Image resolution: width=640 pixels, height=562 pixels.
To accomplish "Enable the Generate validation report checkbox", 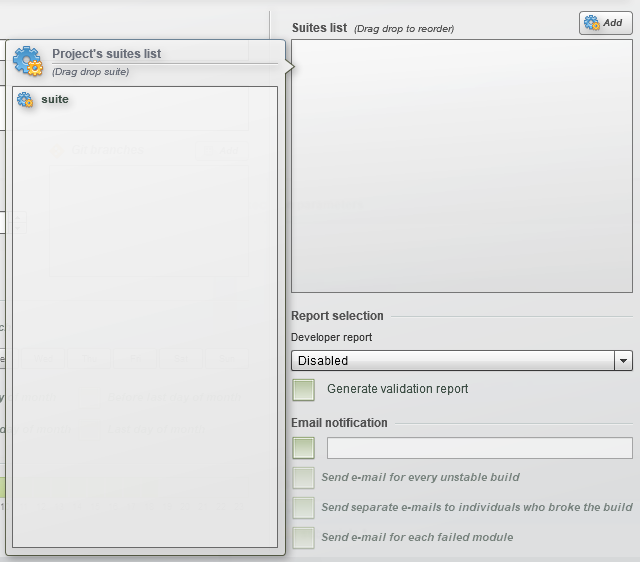I will click(x=304, y=390).
